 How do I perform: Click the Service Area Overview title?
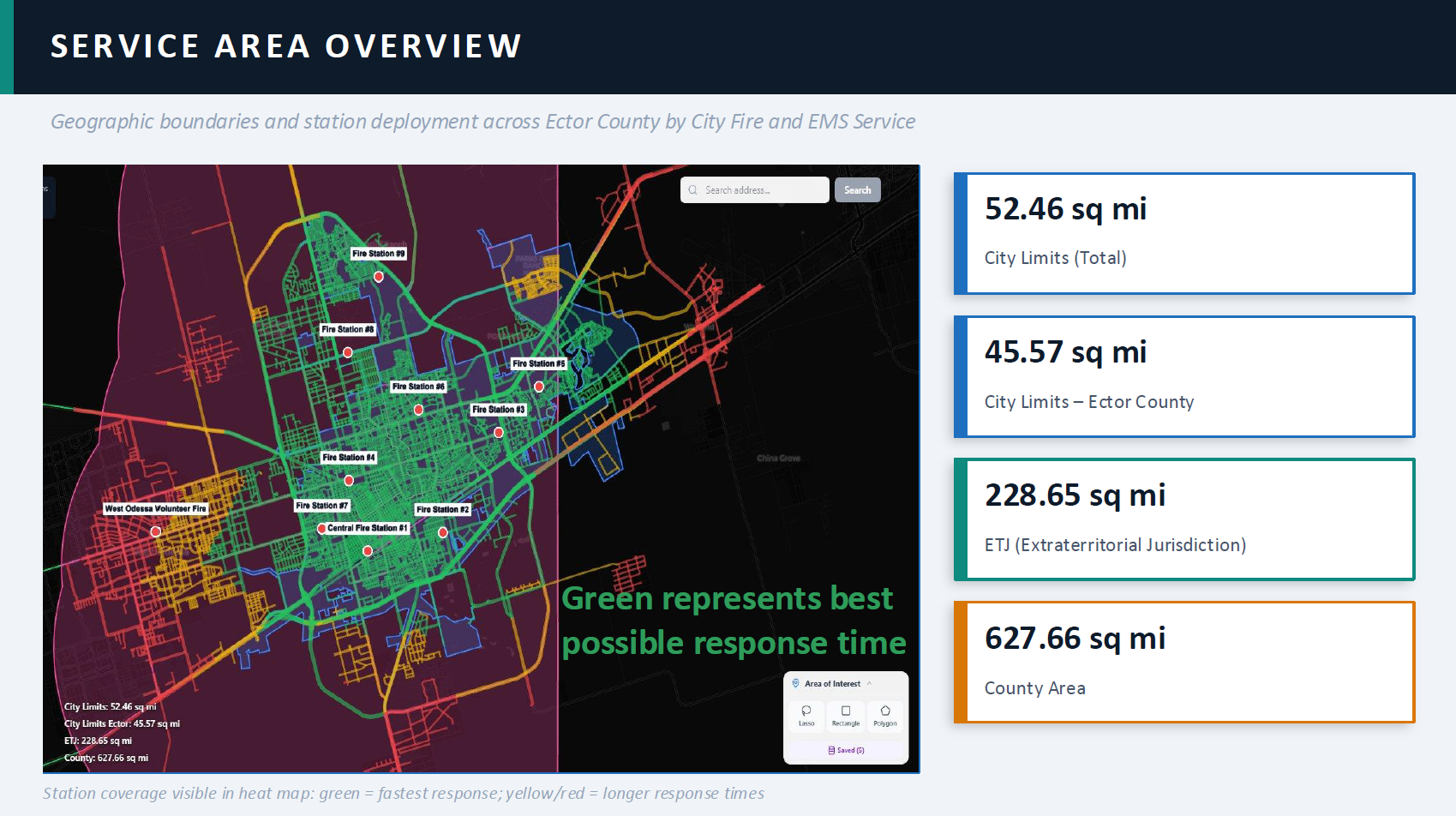coord(286,46)
